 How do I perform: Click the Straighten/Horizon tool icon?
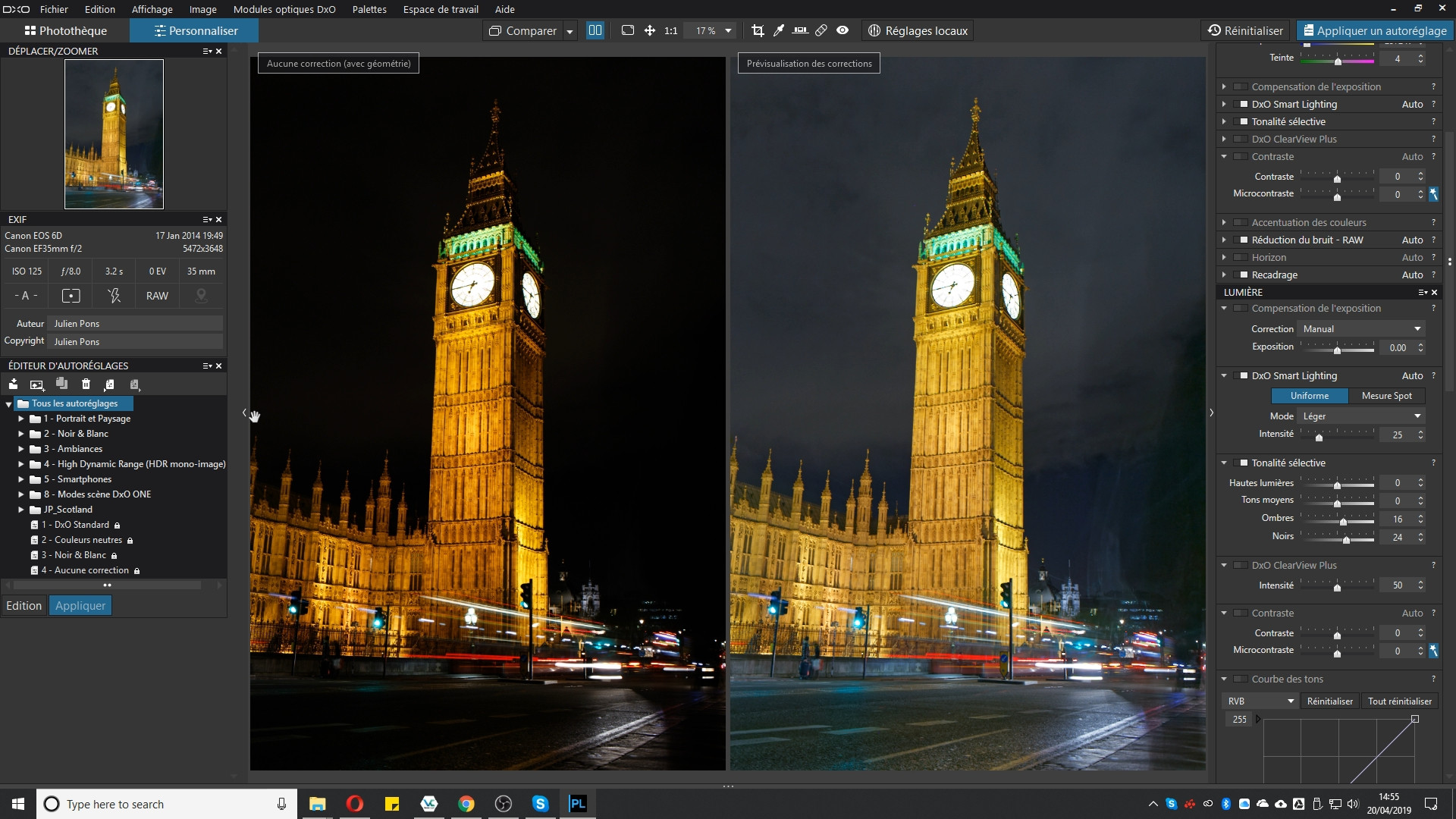pos(800,30)
